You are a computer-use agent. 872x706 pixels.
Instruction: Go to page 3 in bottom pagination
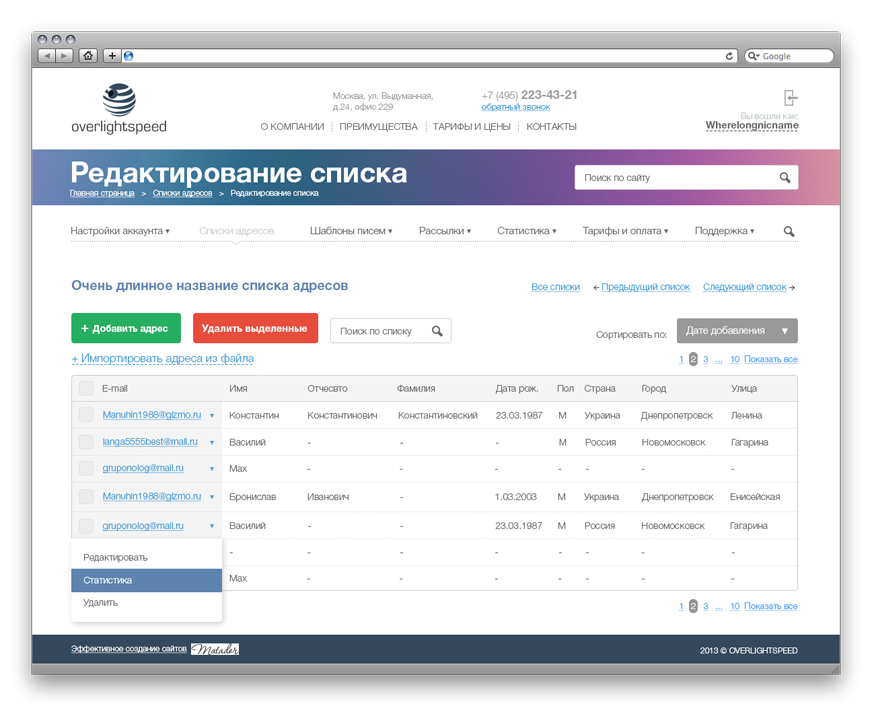click(706, 606)
